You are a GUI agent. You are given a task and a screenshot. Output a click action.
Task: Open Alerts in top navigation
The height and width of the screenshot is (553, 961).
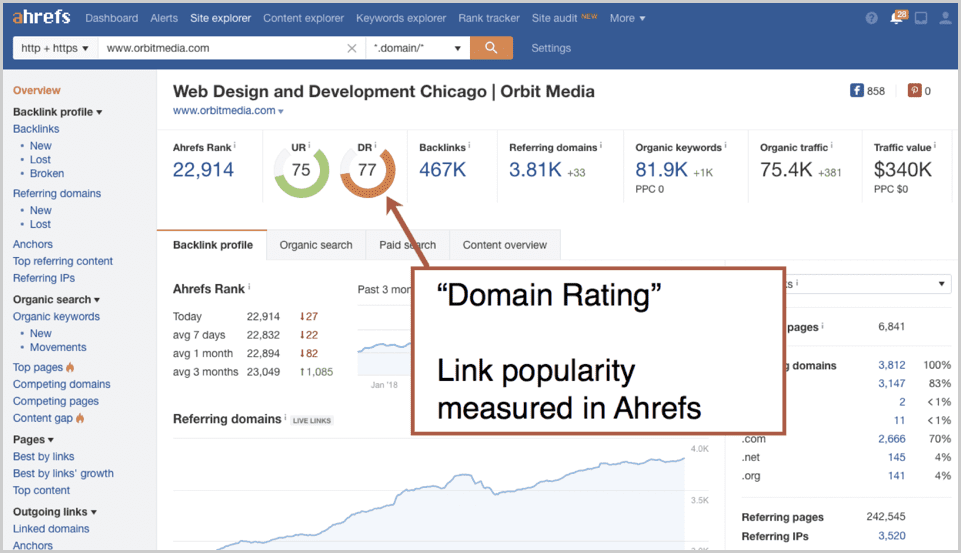[164, 18]
